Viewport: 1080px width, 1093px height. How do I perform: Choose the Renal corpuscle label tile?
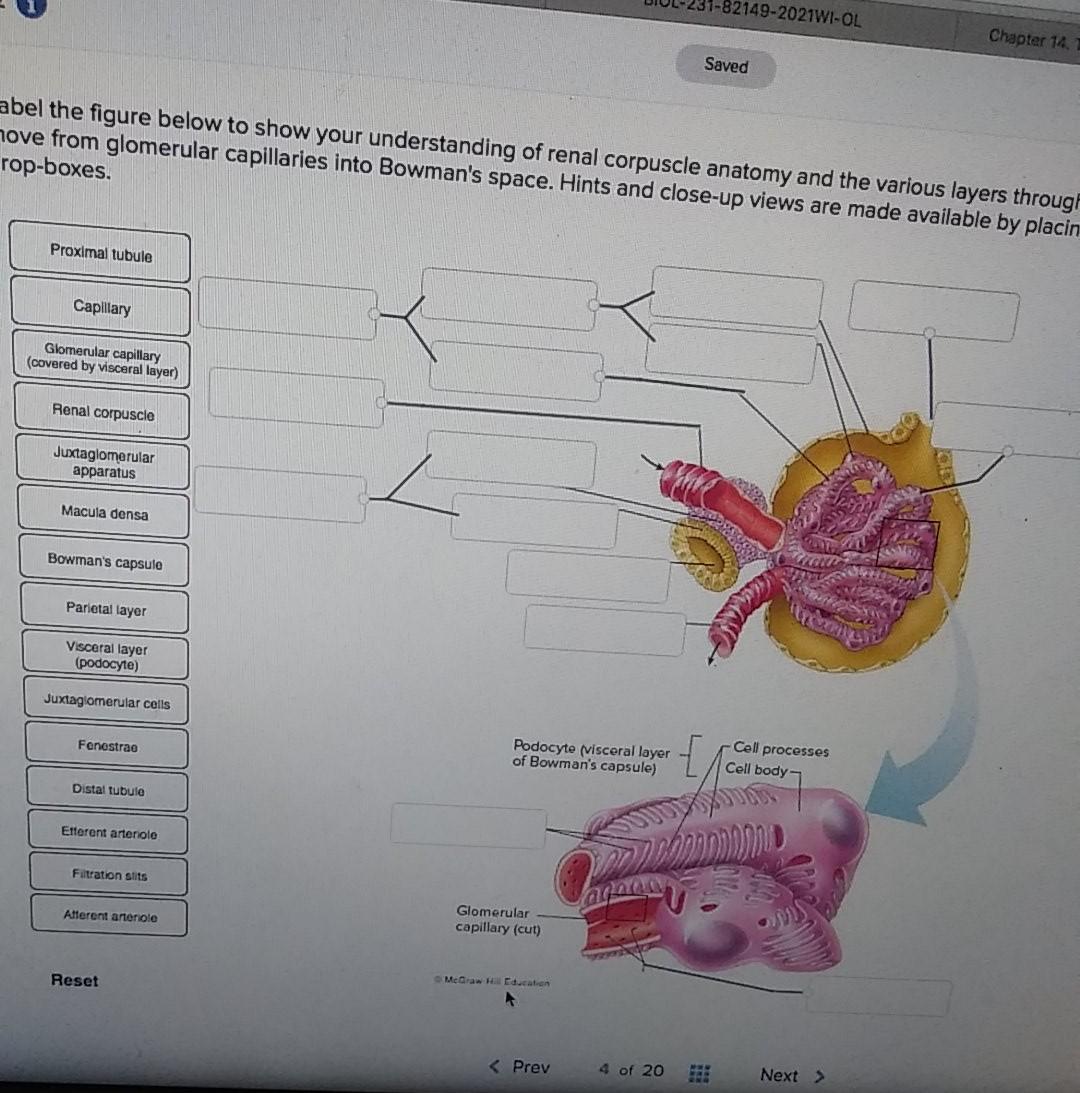click(x=102, y=412)
